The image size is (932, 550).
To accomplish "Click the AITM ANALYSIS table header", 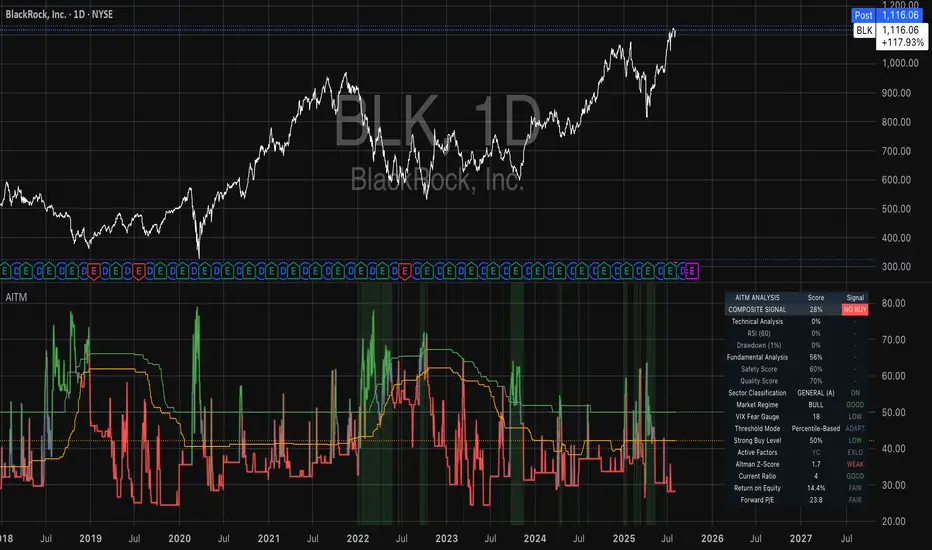I will click(x=757, y=298).
